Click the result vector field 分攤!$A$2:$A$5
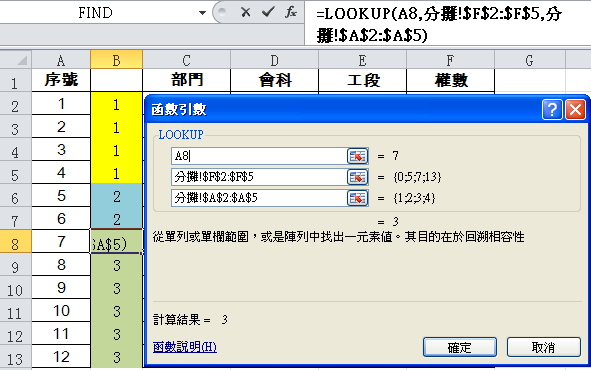Viewport: 591px width, 370px height. point(259,198)
